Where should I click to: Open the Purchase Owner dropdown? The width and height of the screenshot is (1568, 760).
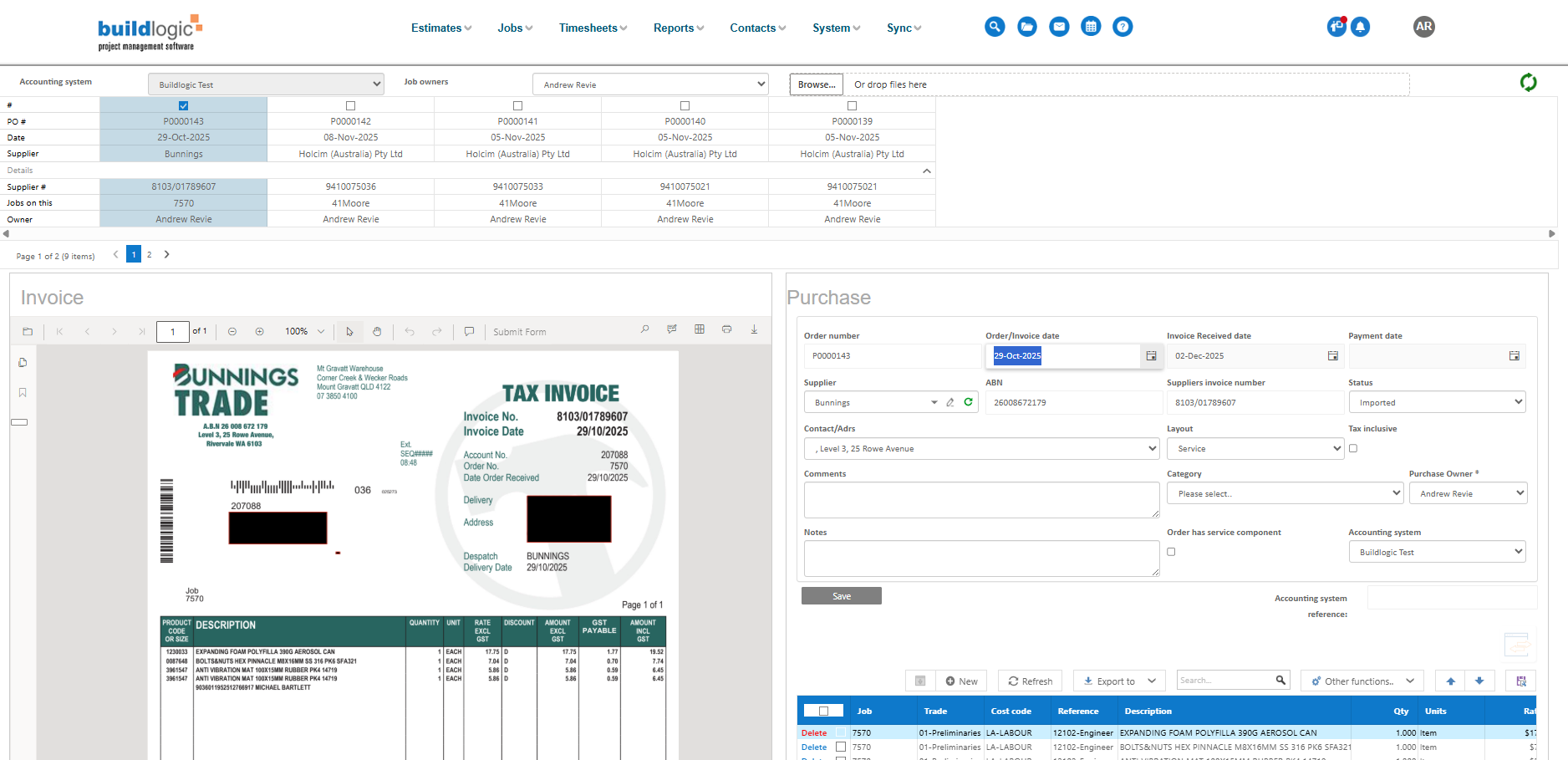pyautogui.click(x=1469, y=493)
